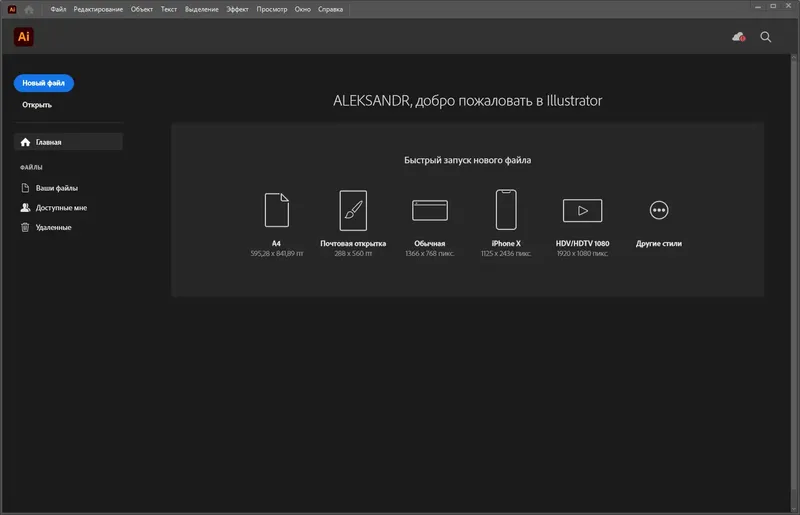Click the 1125 x 2436 пикс. size text
Image resolution: width=800 pixels, height=515 pixels.
(506, 254)
